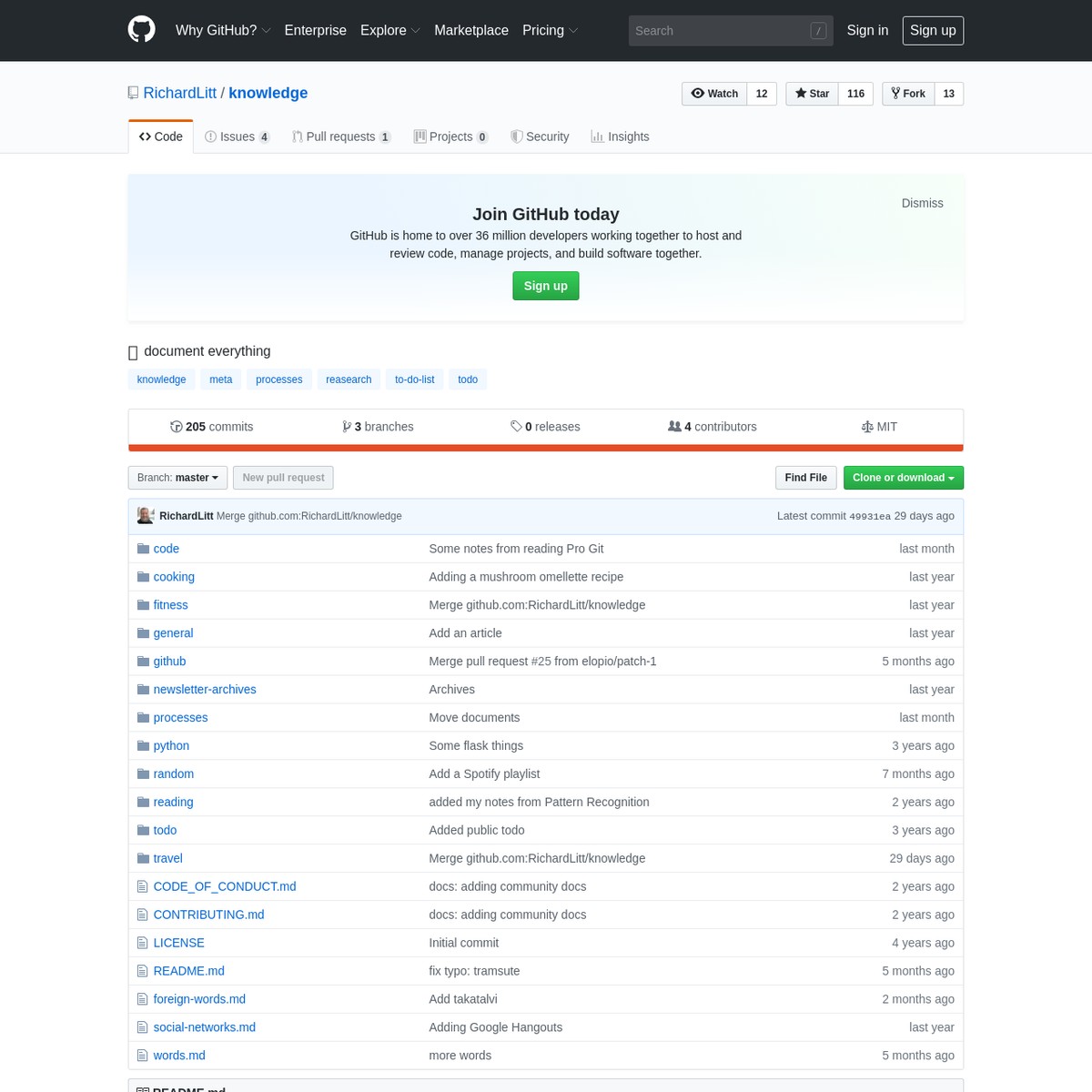Click the reasearch topic tag

[x=349, y=379]
